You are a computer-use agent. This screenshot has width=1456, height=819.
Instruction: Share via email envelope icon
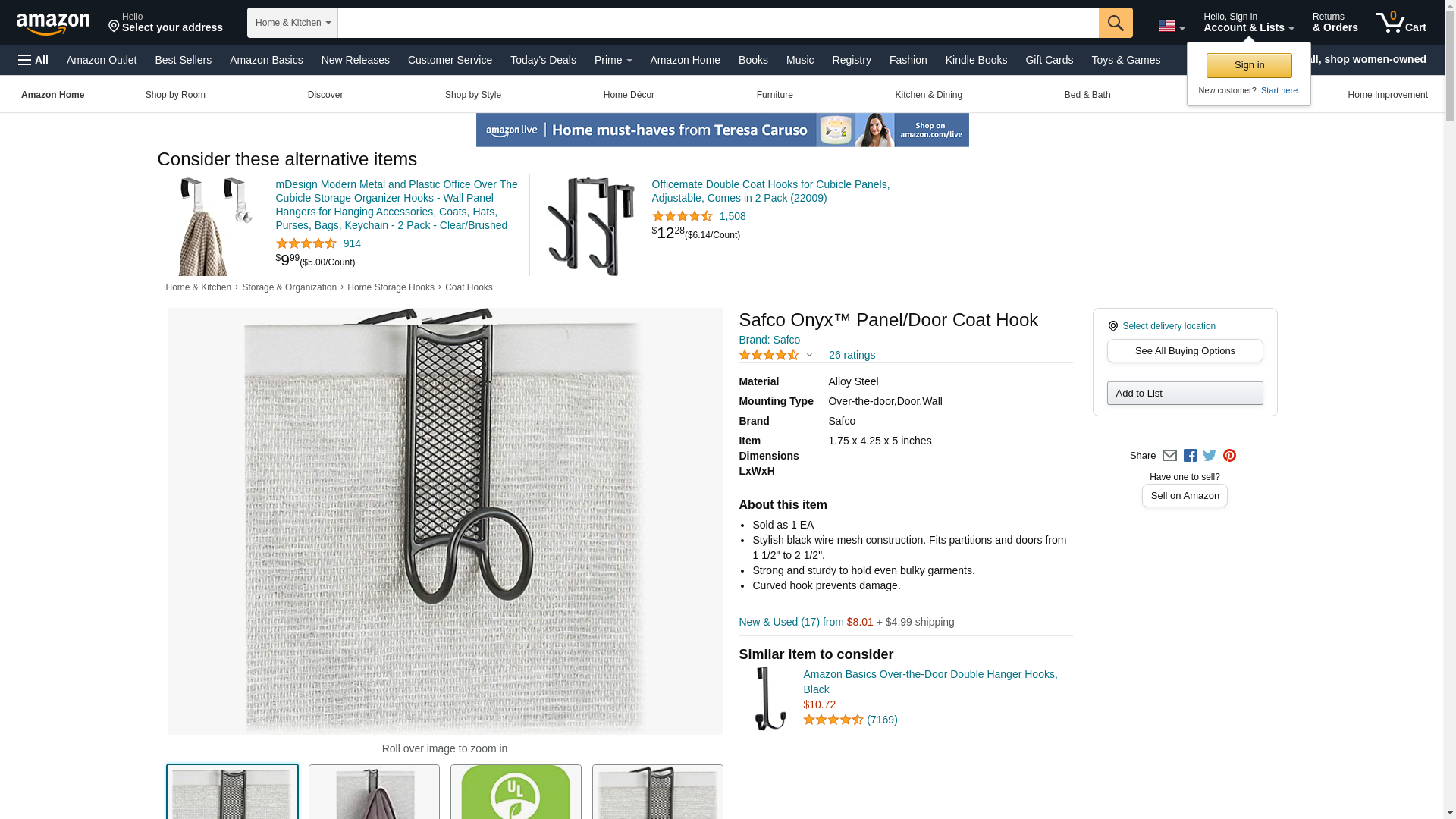pos(1169,456)
